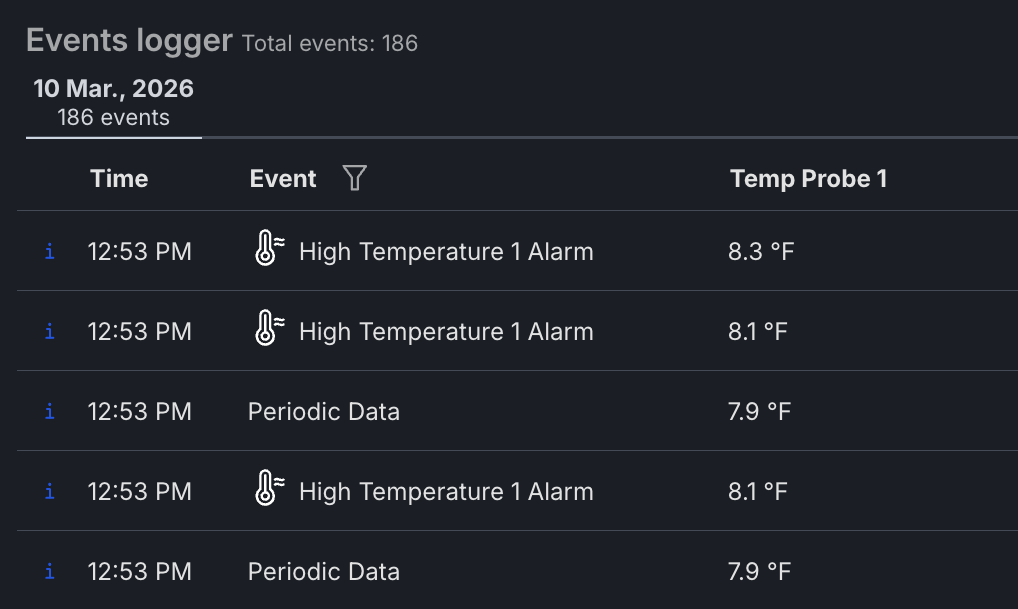This screenshot has height=609, width=1018.
Task: Select the info icon on the fourth row
Action: 48,491
